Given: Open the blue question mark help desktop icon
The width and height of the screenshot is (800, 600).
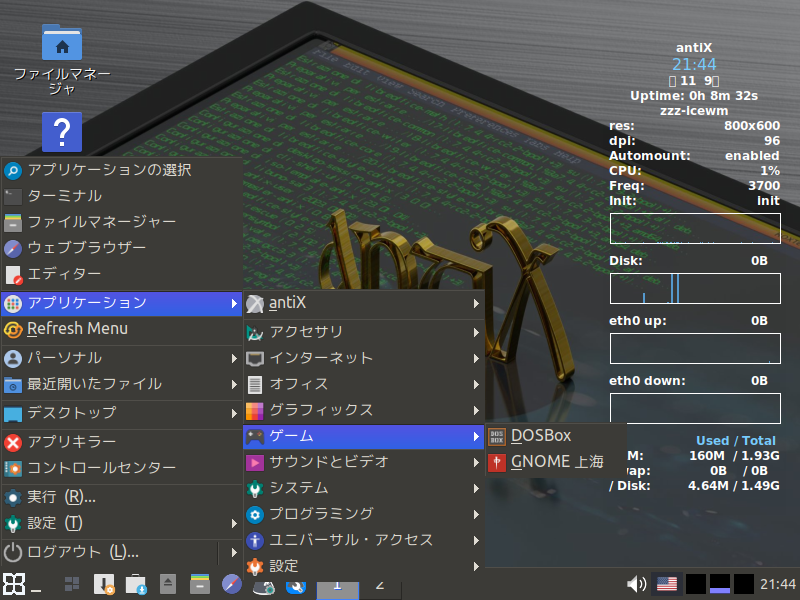Looking at the screenshot, I should click(x=62, y=132).
